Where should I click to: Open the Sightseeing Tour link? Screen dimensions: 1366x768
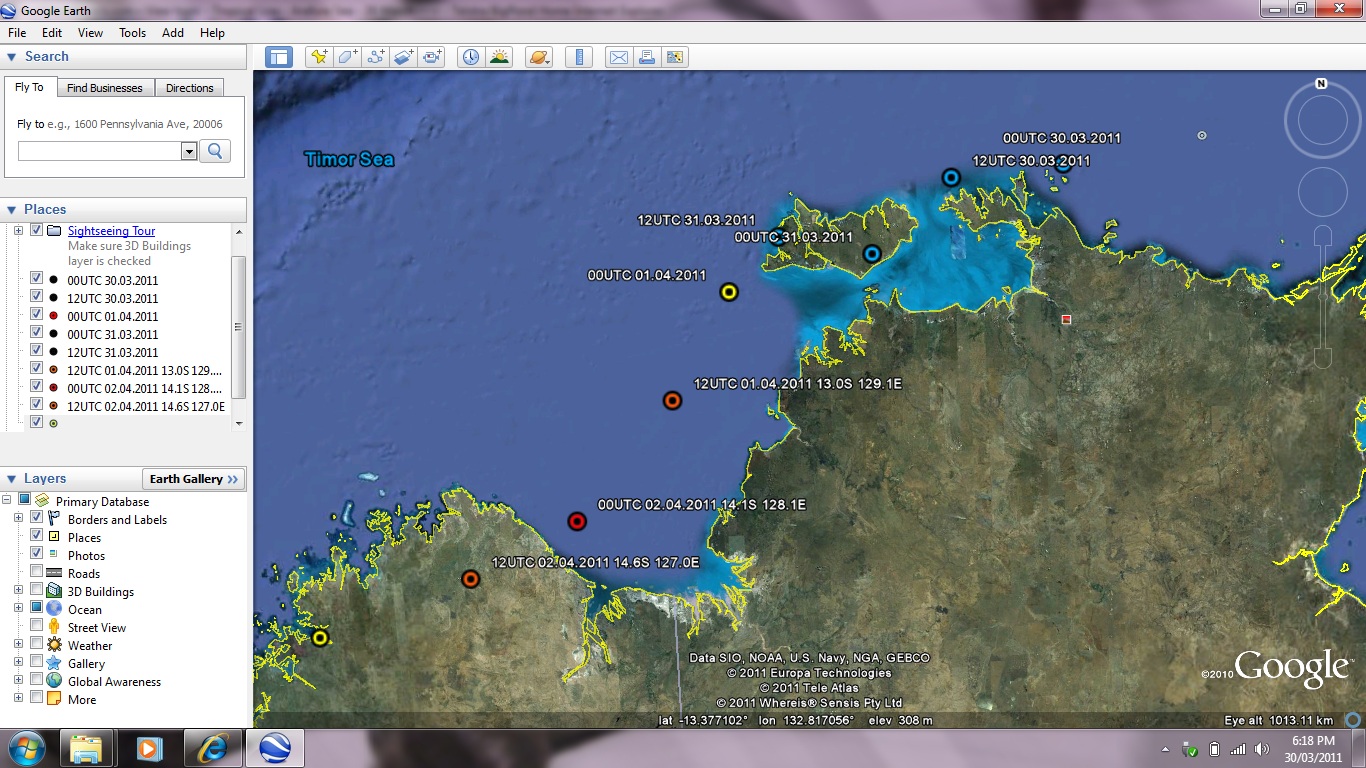(111, 231)
